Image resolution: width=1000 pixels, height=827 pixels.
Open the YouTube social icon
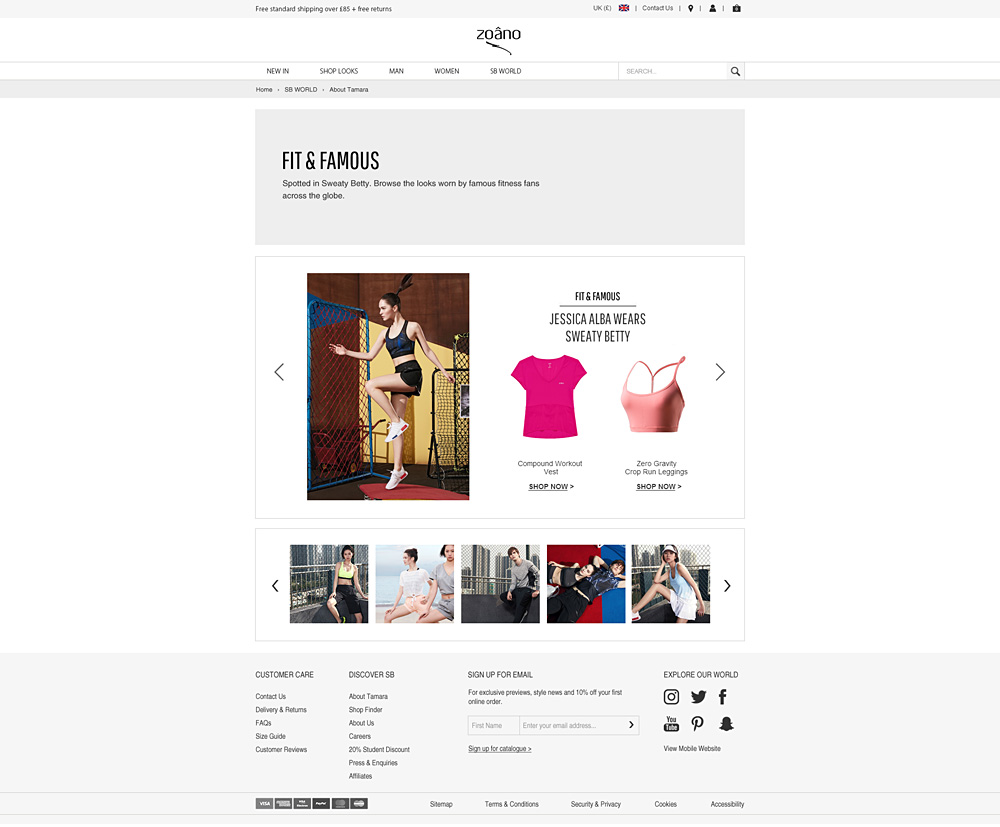[671, 724]
